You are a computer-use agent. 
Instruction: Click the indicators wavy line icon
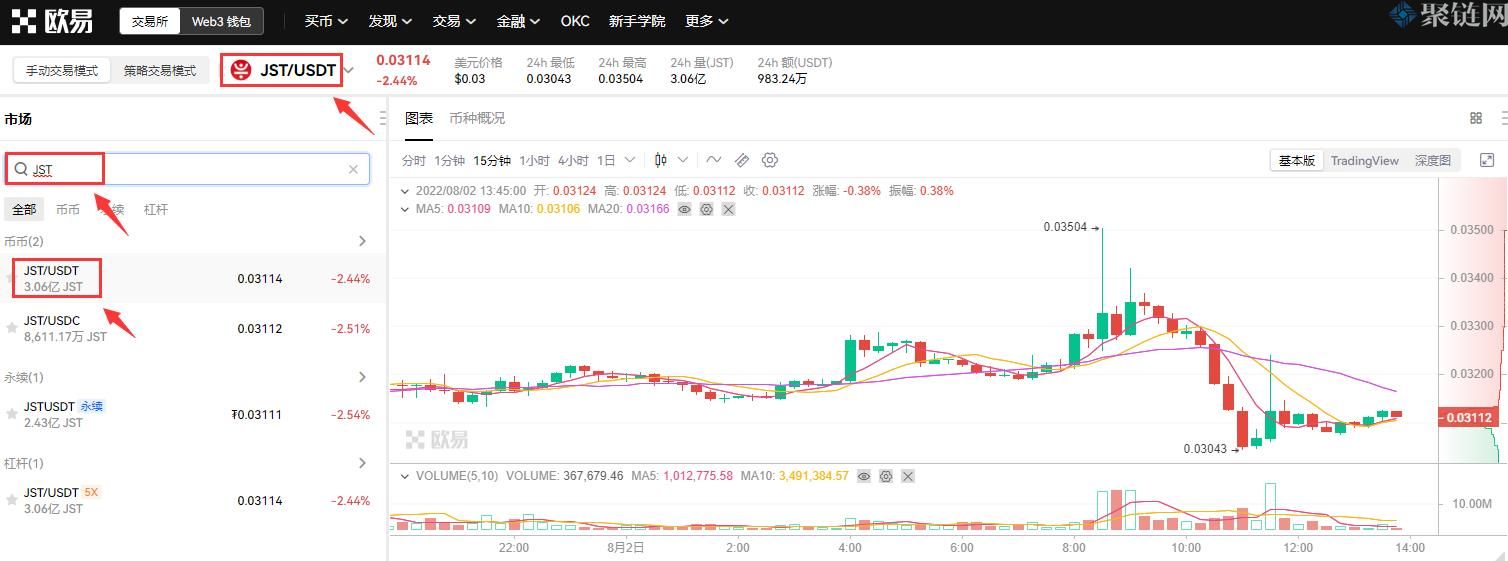click(x=713, y=160)
